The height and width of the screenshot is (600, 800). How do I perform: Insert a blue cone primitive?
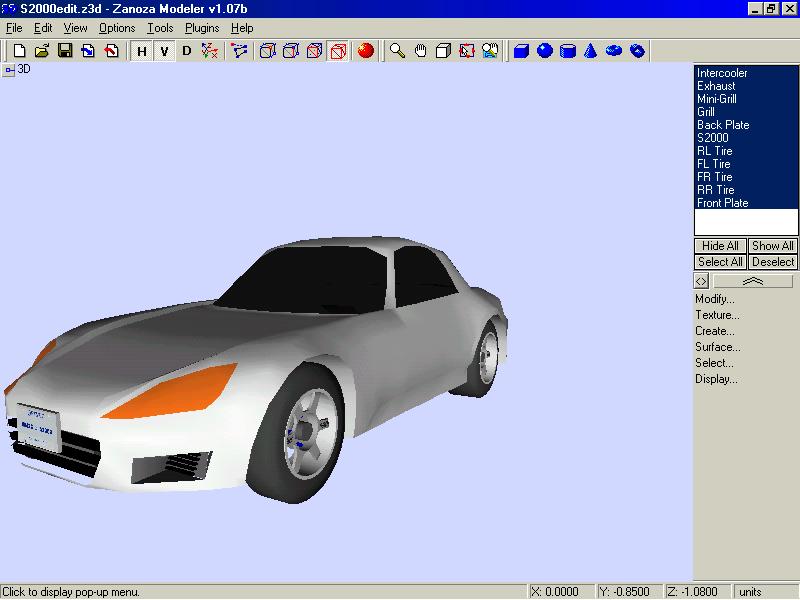tap(591, 51)
